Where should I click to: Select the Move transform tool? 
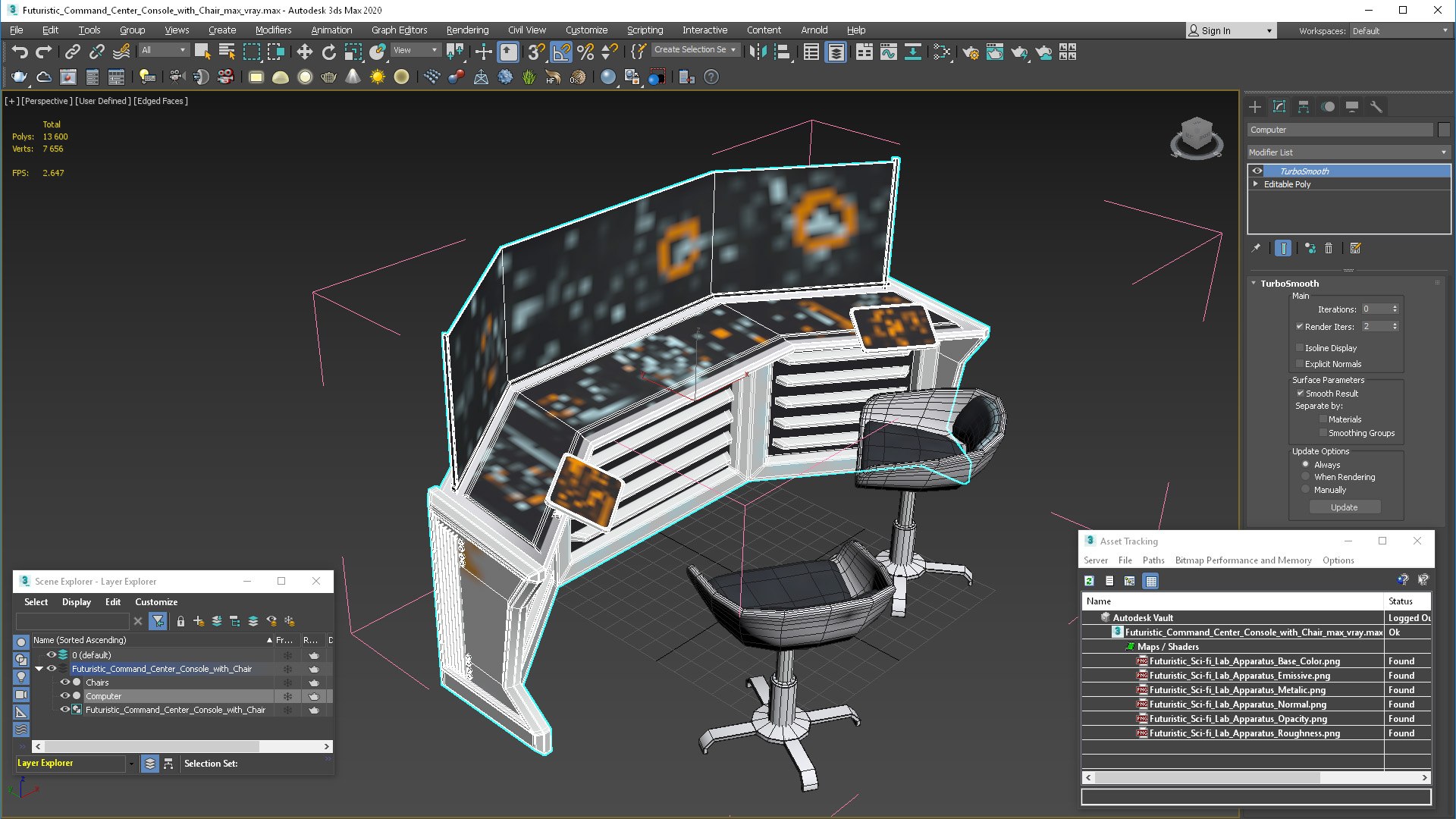point(304,52)
